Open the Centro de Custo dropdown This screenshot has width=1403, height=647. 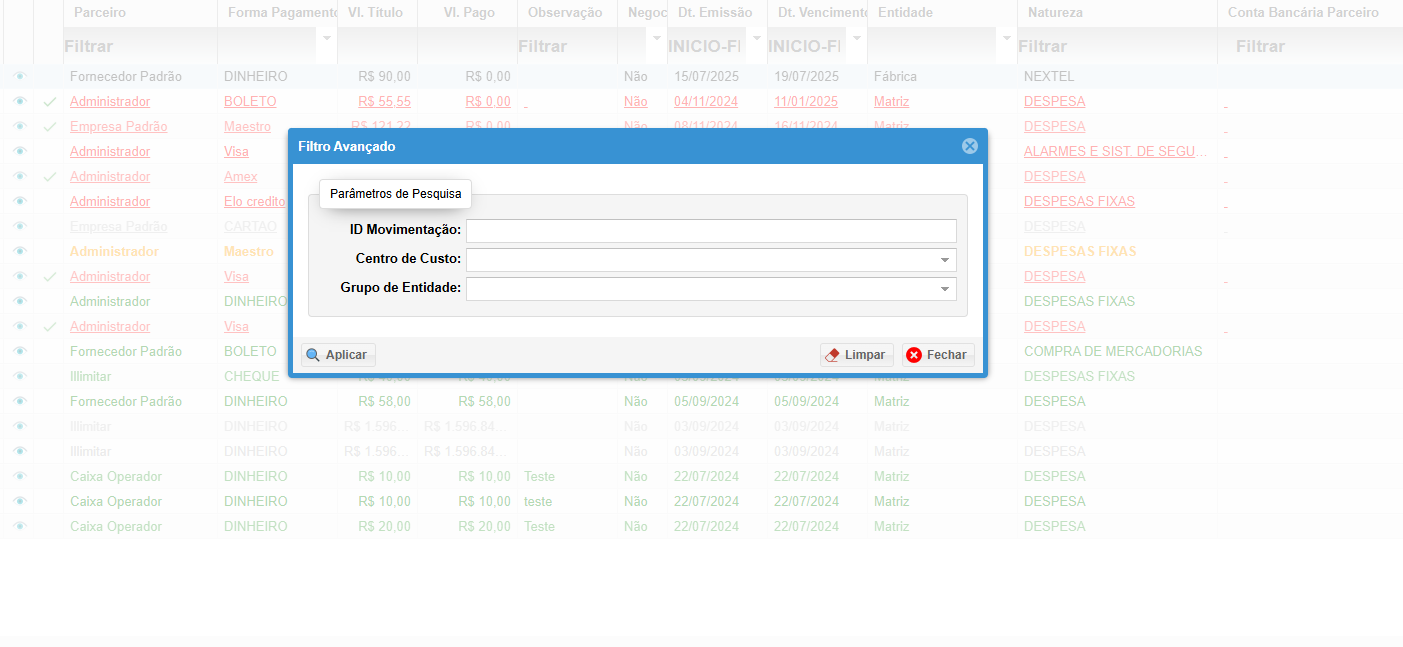point(945,260)
